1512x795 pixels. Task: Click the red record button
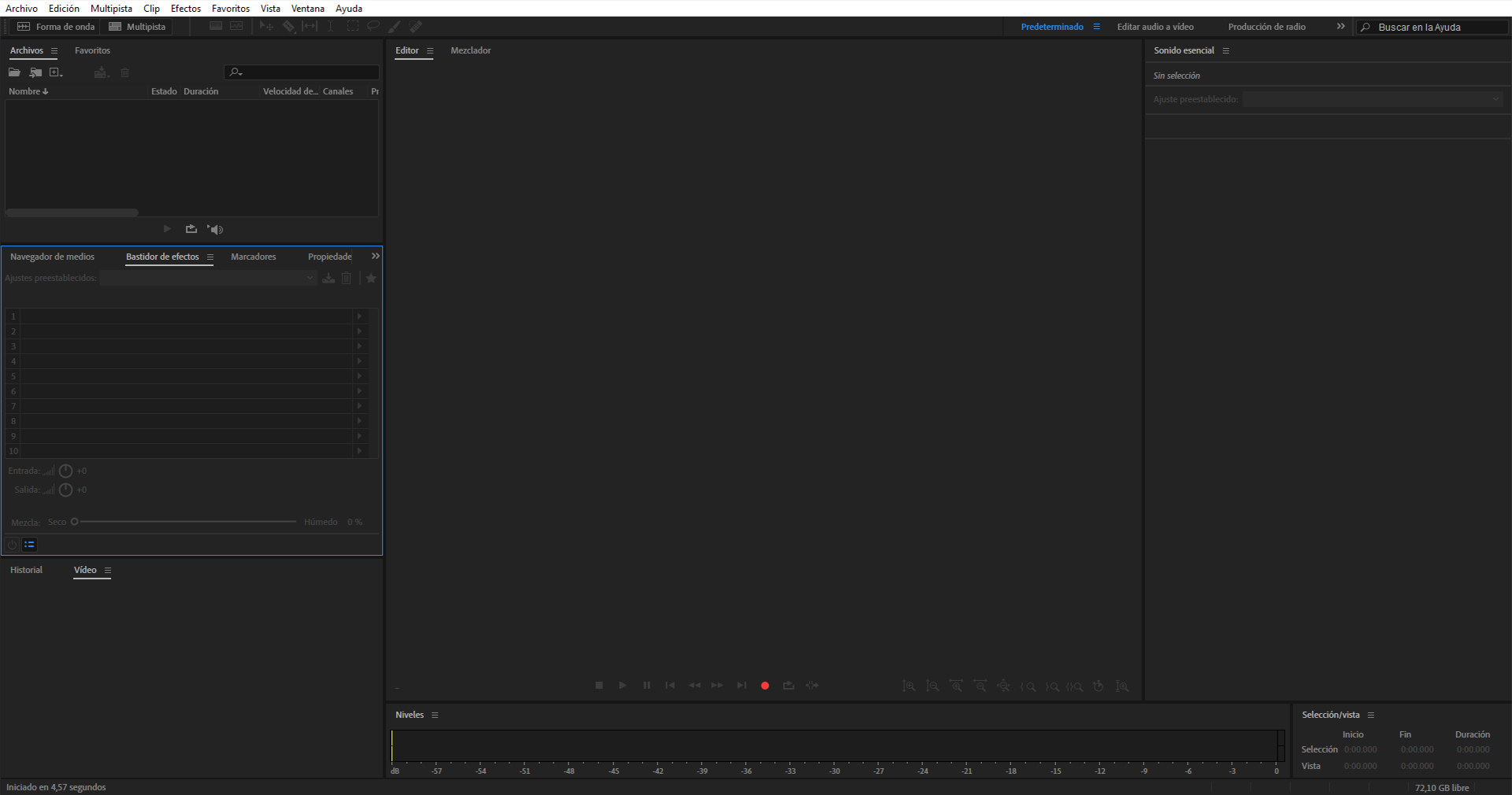point(765,686)
